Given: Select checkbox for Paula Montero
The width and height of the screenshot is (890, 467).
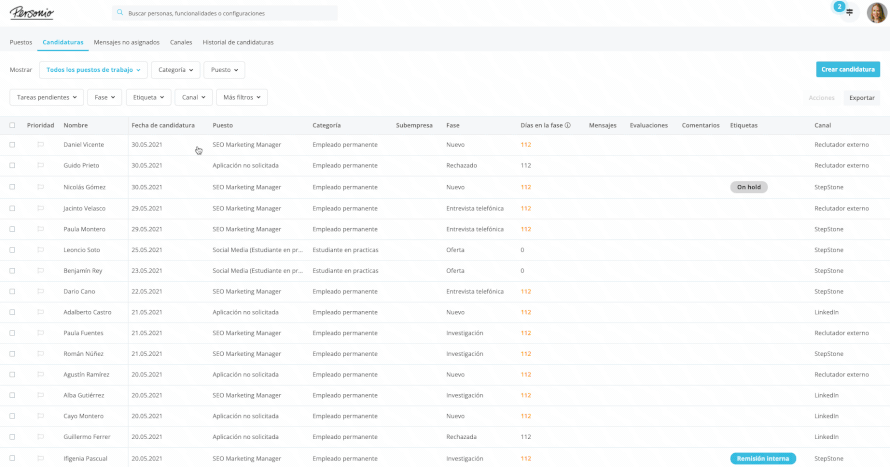Looking at the screenshot, I should coord(12,229).
